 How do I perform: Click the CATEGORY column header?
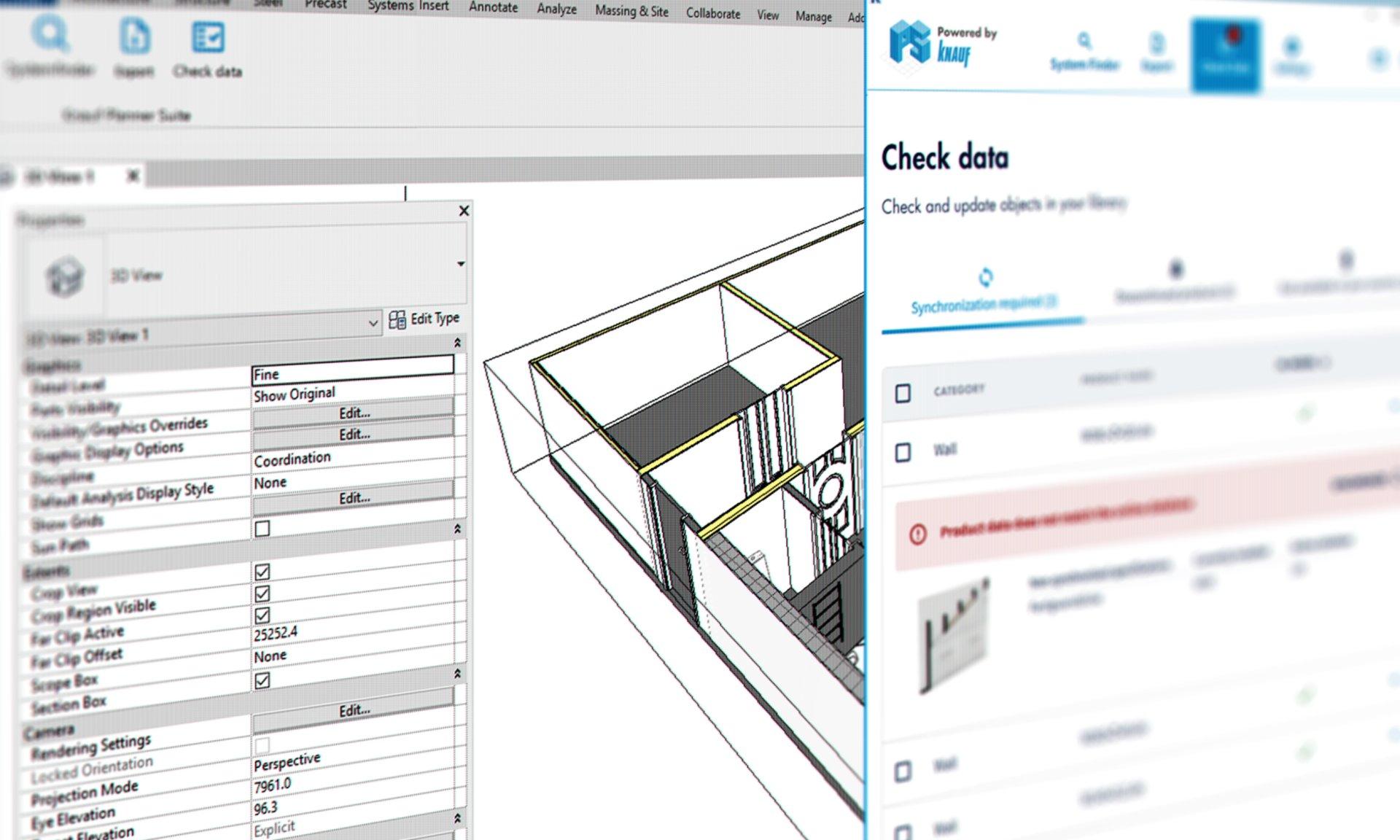958,390
